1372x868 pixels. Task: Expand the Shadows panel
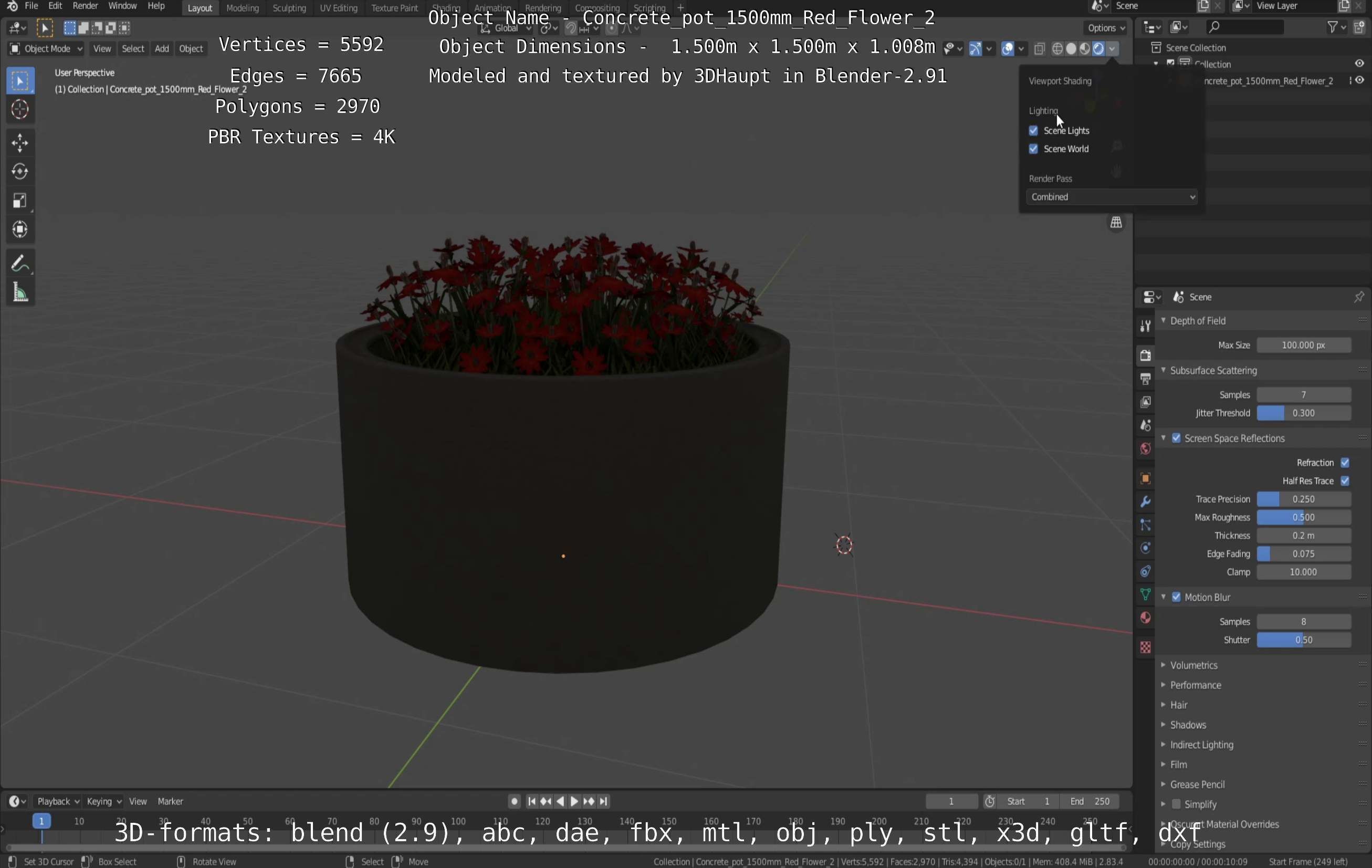tap(1188, 725)
